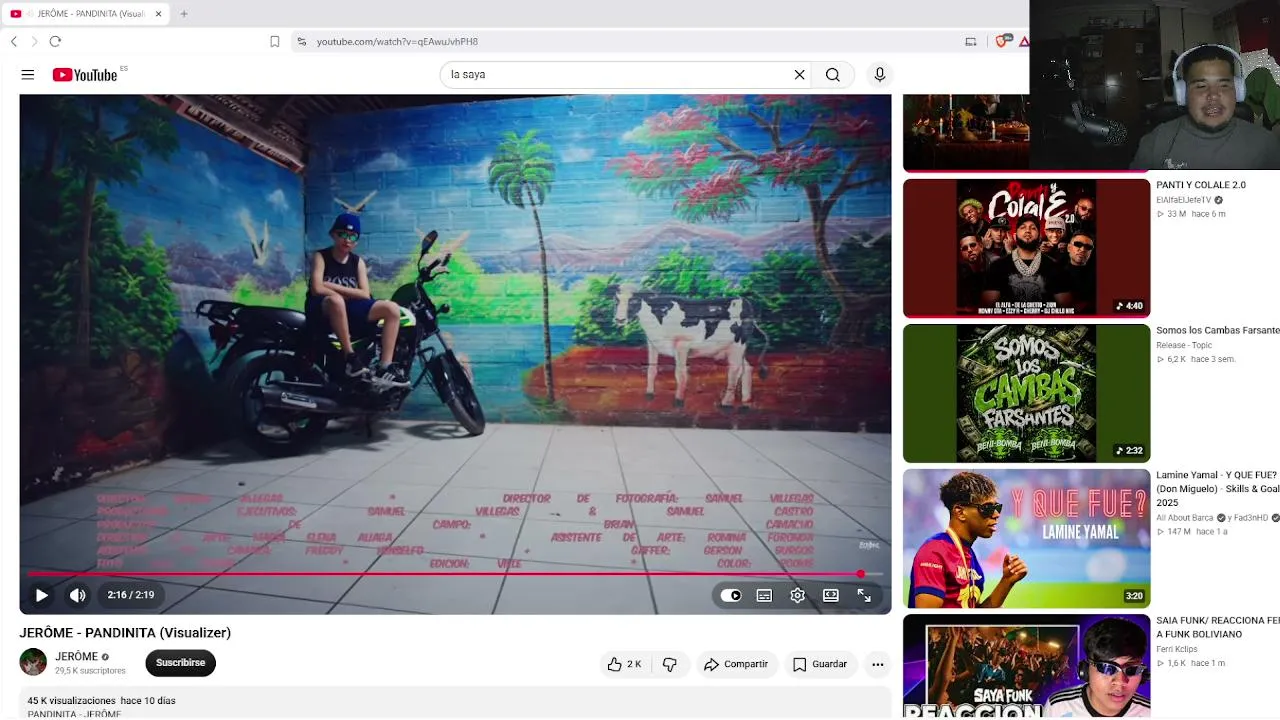This screenshot has height=720, width=1280.
Task: Open PANTI Y COLALE 2.0 thumbnail
Action: coord(1026,248)
